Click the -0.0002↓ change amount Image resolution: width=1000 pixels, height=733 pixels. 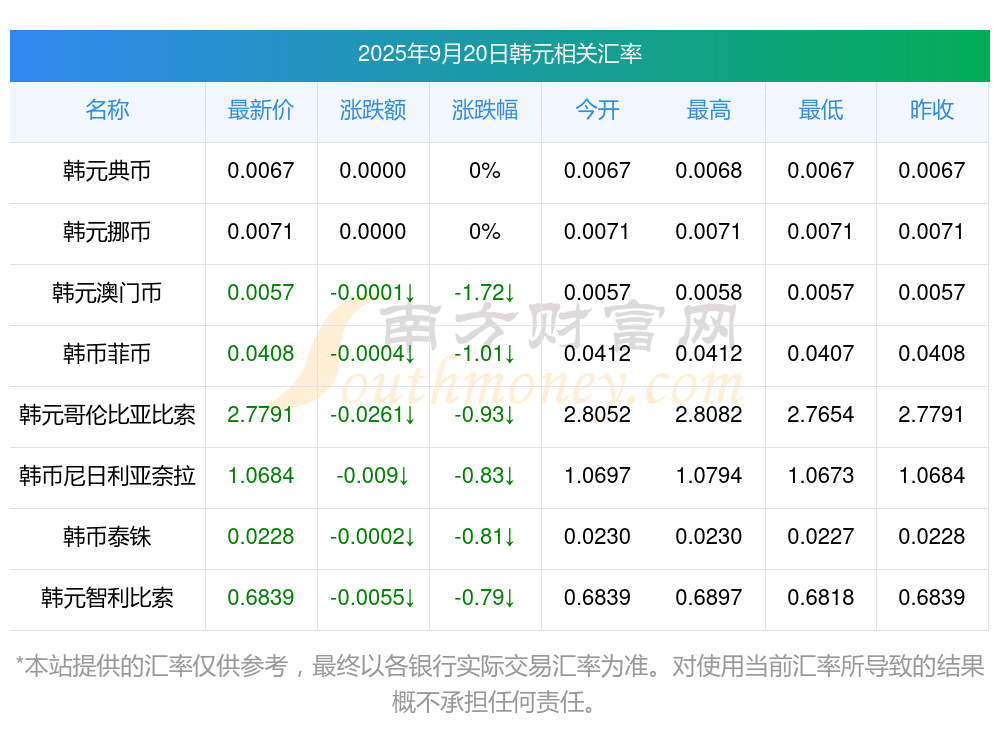(x=372, y=537)
